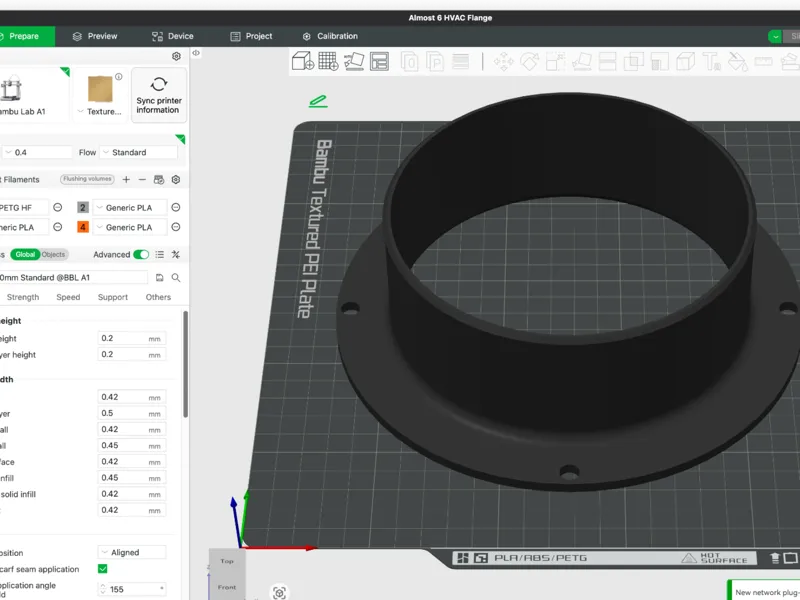Save the process preset with disk icon
Viewport: 800px width, 600px height.
(x=159, y=278)
